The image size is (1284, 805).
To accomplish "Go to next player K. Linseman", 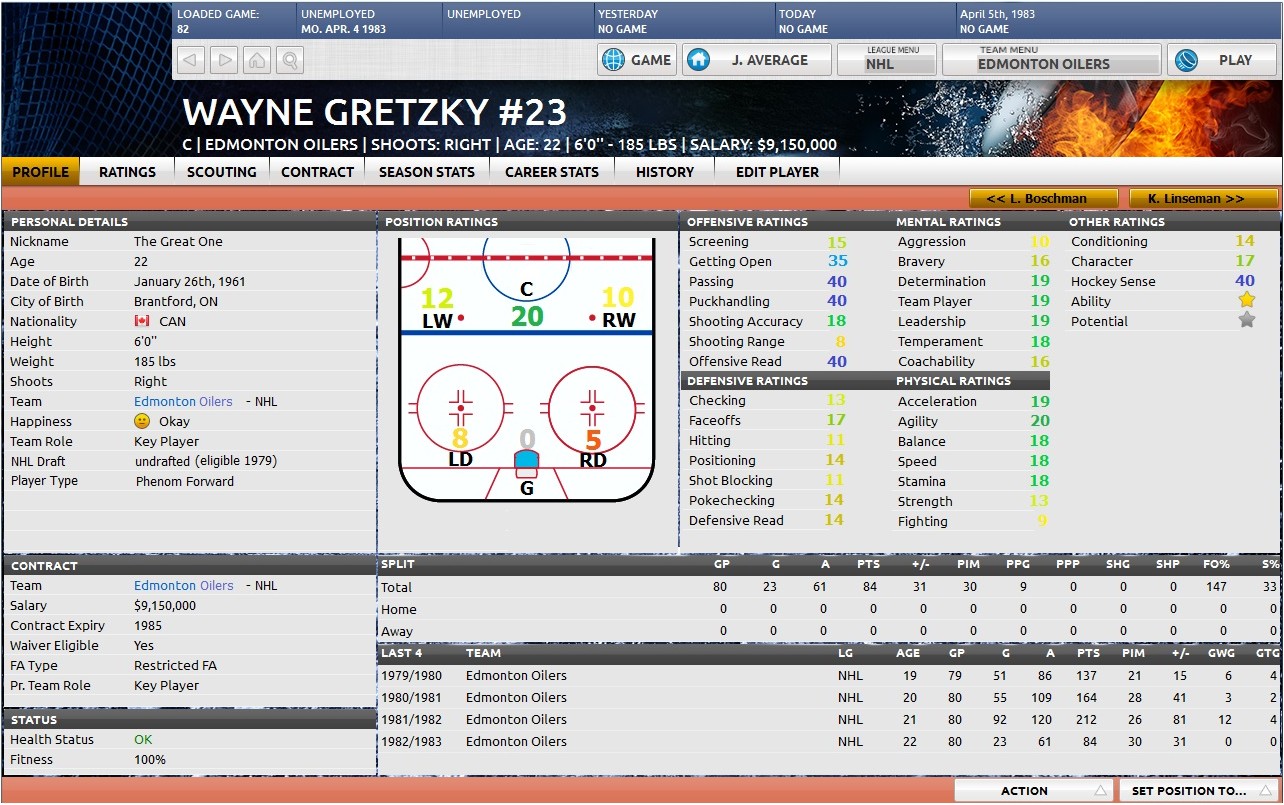I will (1204, 198).
